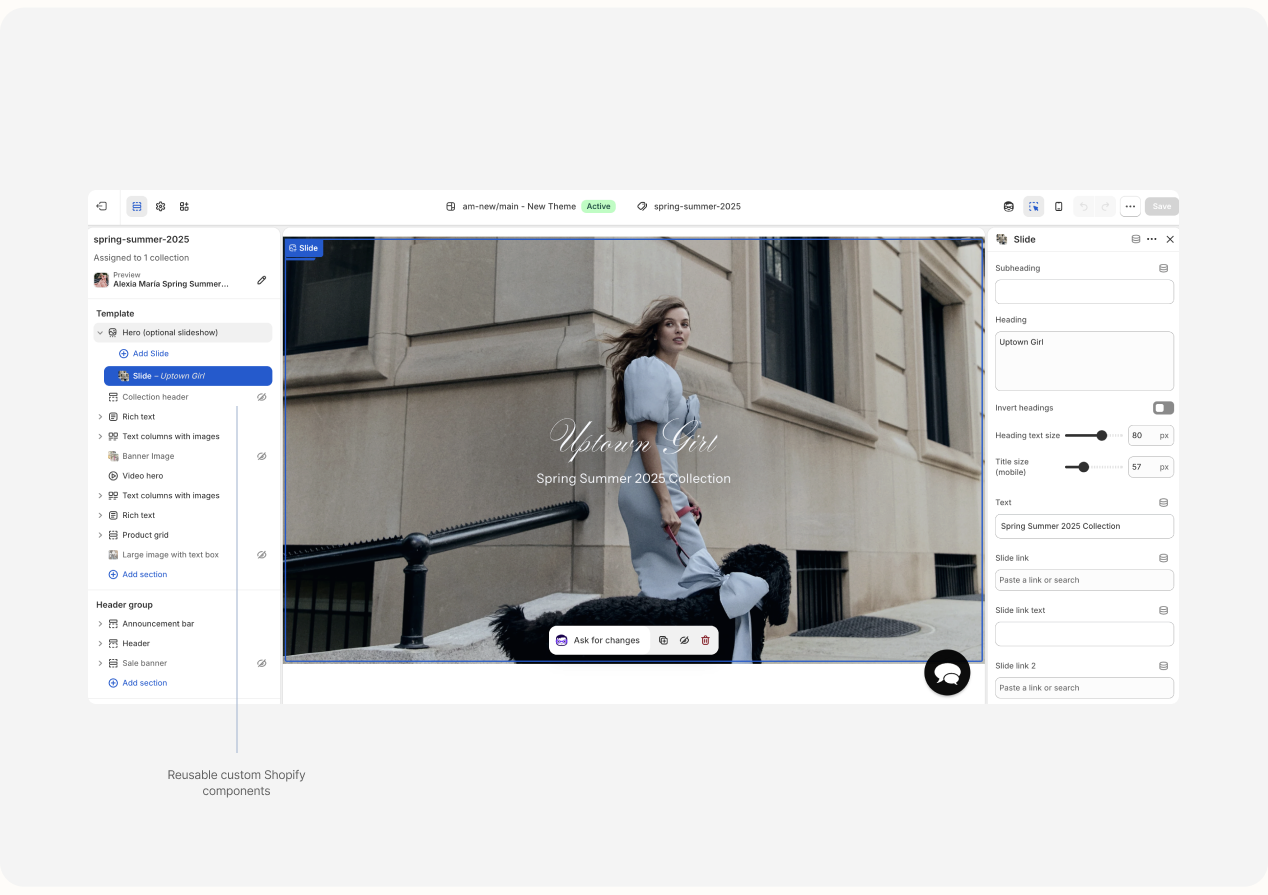Image resolution: width=1268 pixels, height=895 pixels.
Task: Connect dynamic source for Slide link 2
Action: click(1163, 666)
